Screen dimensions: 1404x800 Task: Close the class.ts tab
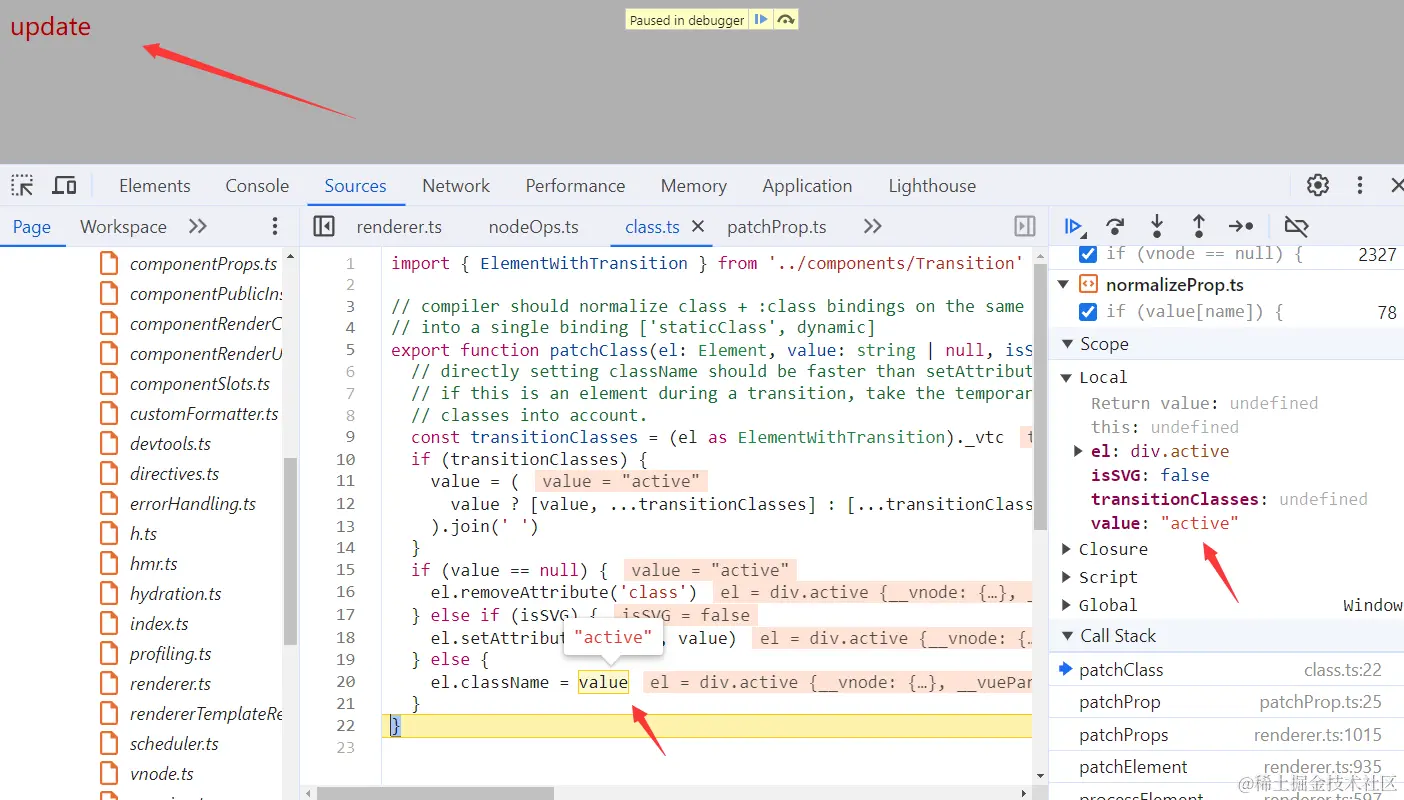(698, 227)
